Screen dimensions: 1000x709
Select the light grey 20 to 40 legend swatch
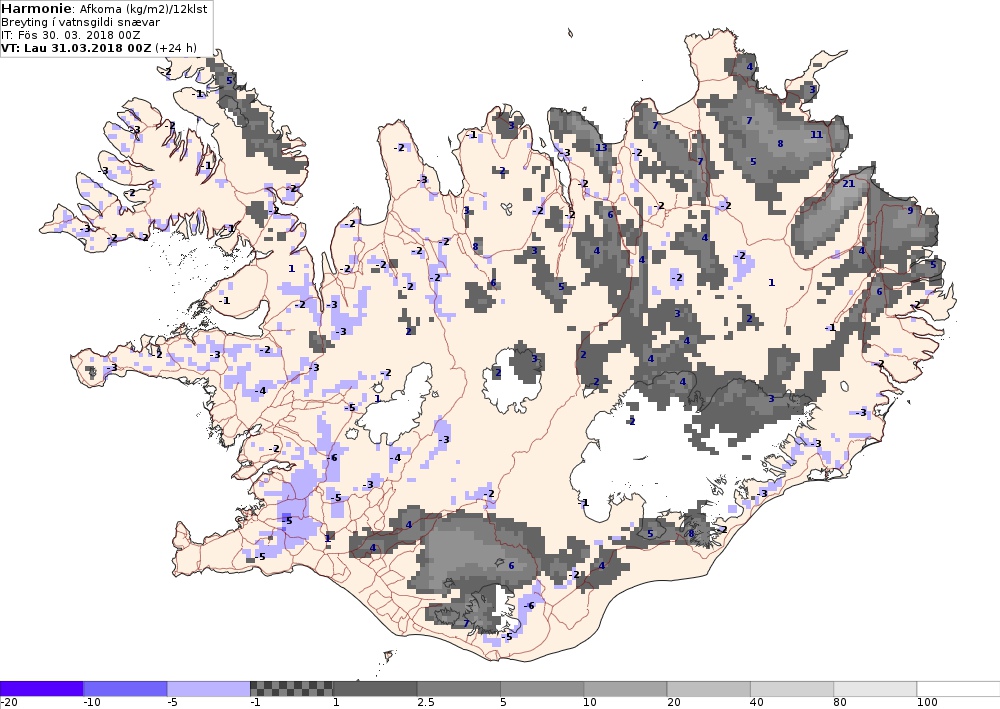pyautogui.click(x=709, y=689)
